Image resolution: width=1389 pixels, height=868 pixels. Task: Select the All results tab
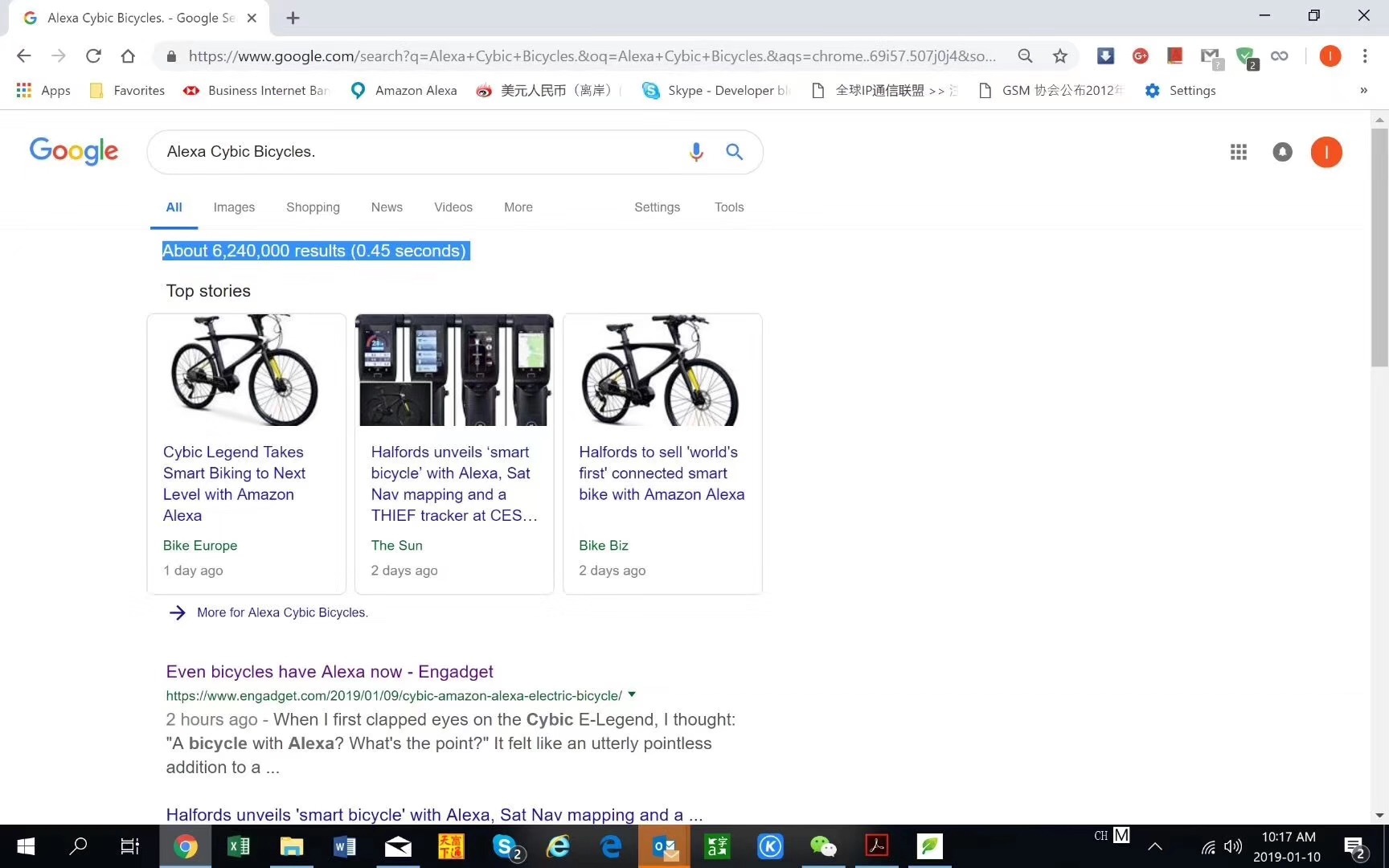(x=174, y=207)
